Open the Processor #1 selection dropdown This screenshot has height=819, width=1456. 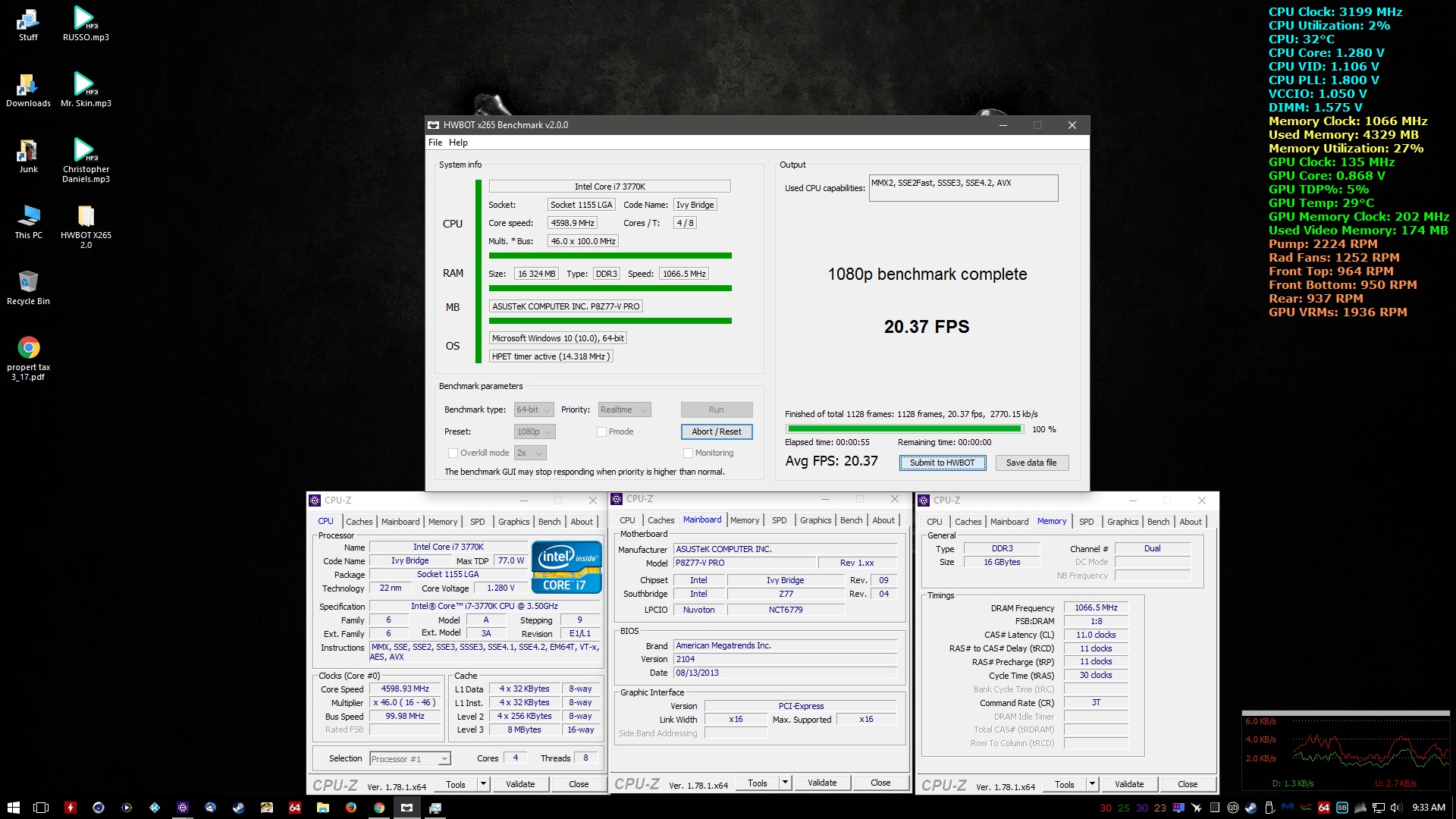[x=409, y=758]
